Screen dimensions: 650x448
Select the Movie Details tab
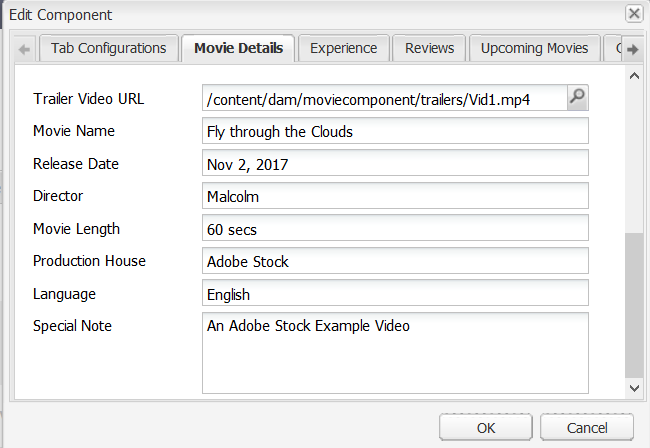click(238, 48)
